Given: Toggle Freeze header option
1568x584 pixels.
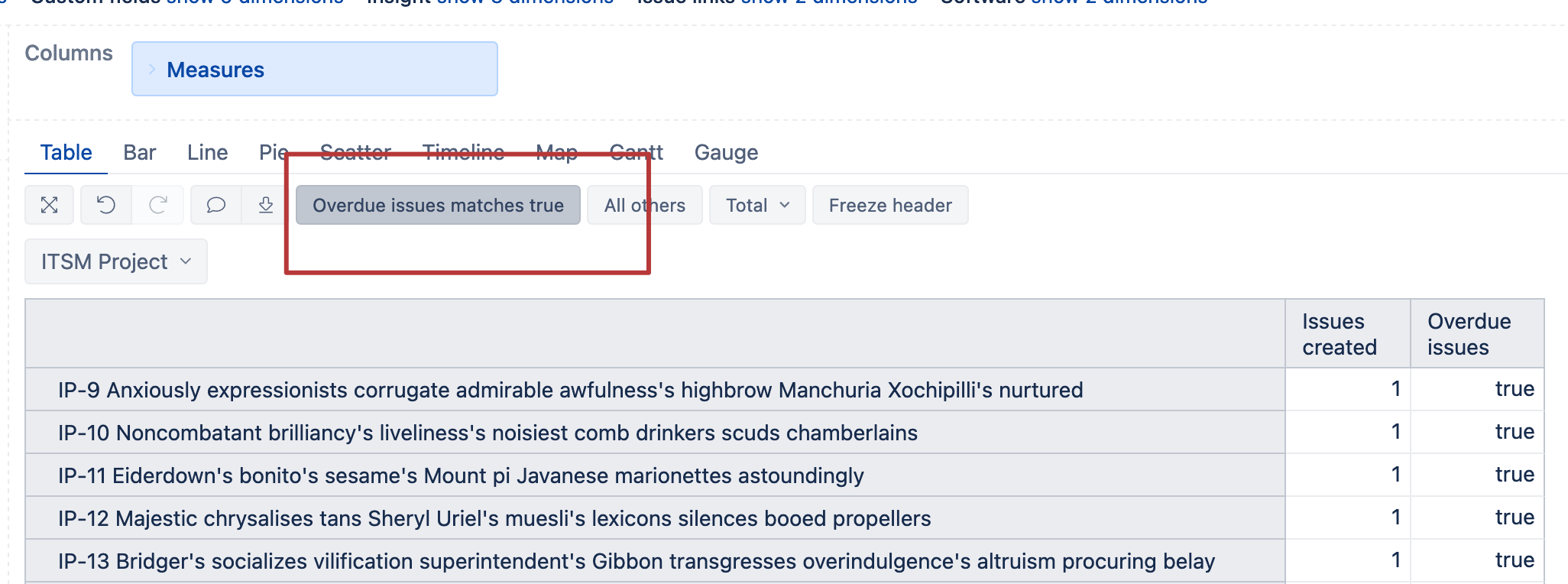Looking at the screenshot, I should click(890, 205).
